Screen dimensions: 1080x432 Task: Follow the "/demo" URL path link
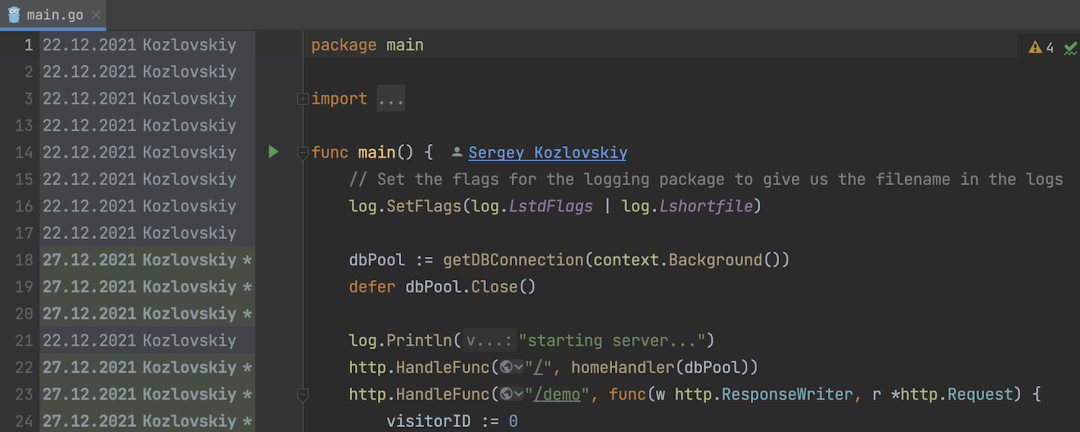(x=555, y=394)
